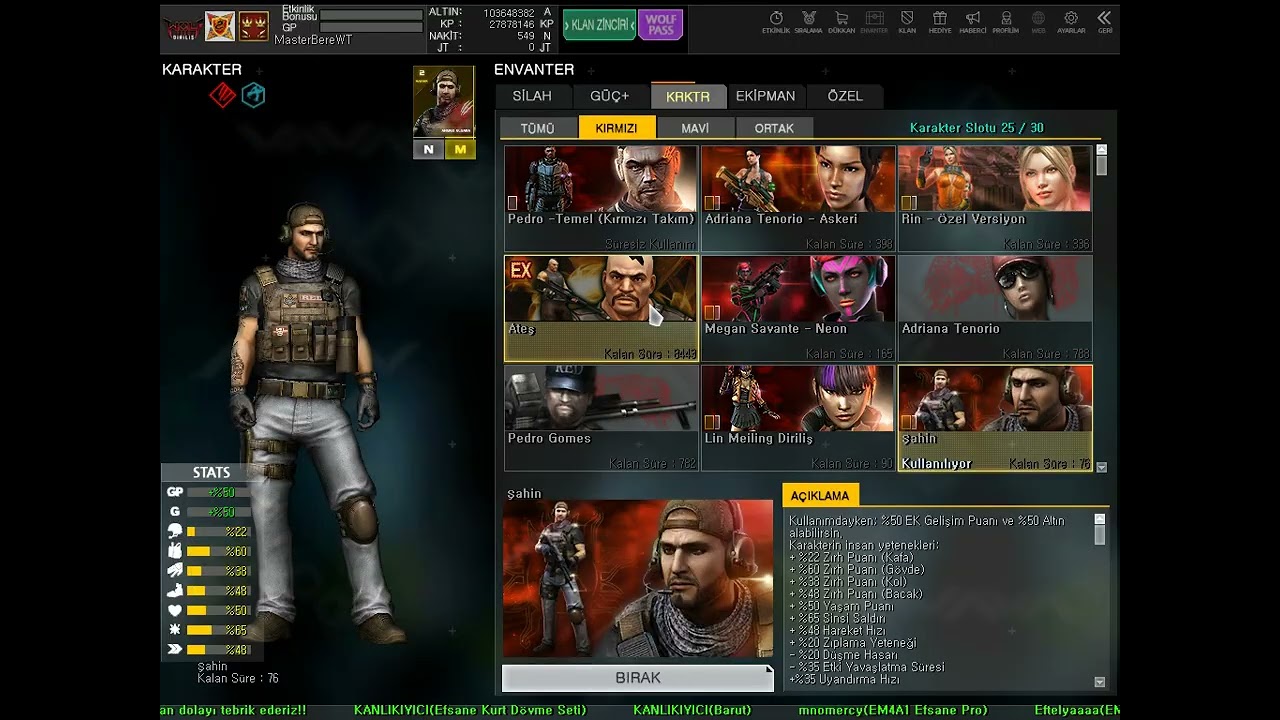Select the red team diamond icon
Screen dimensions: 1280x720
click(222, 95)
